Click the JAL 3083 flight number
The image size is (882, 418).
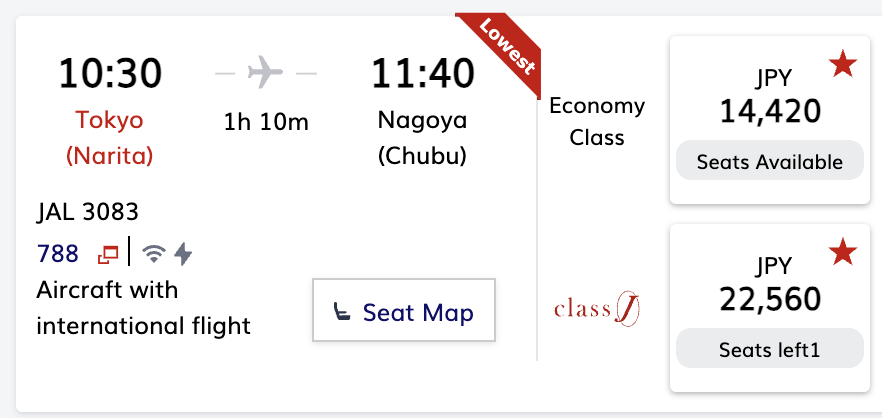[87, 212]
